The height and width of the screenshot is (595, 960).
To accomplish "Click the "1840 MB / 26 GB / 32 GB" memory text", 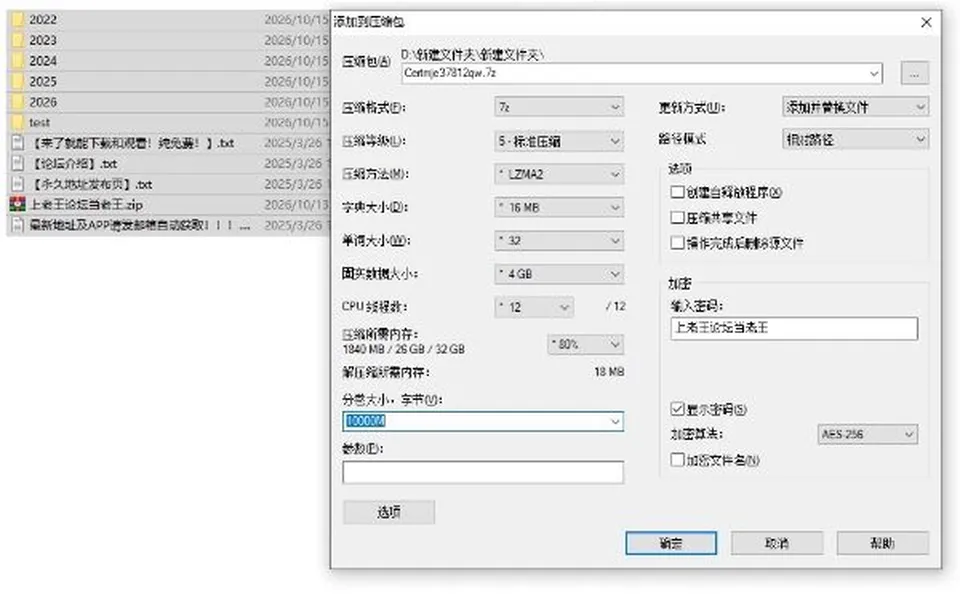I will coord(403,349).
